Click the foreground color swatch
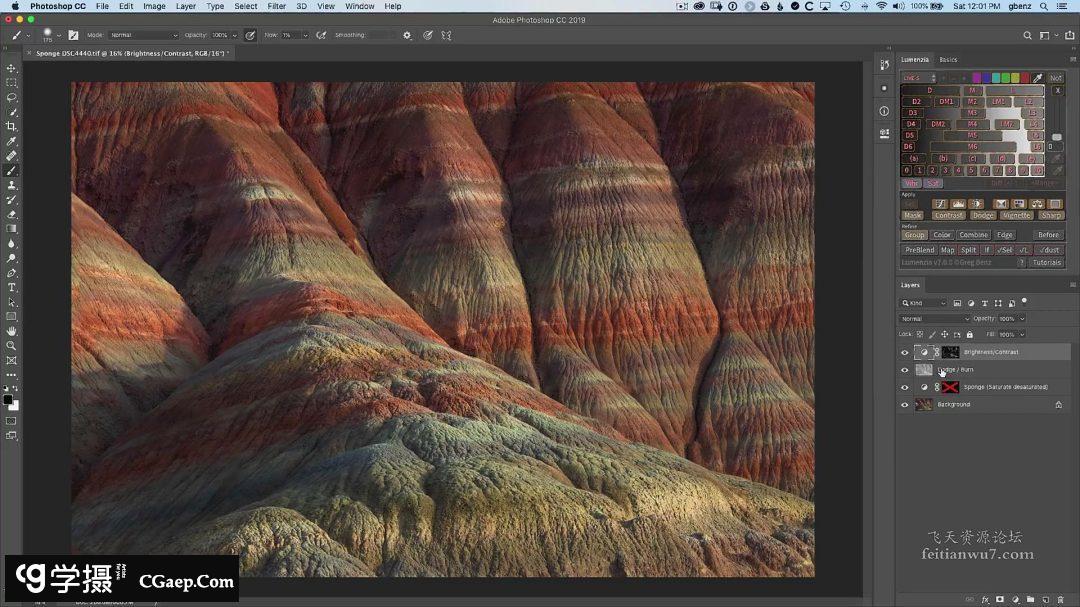The width and height of the screenshot is (1080, 607). click(x=8, y=400)
